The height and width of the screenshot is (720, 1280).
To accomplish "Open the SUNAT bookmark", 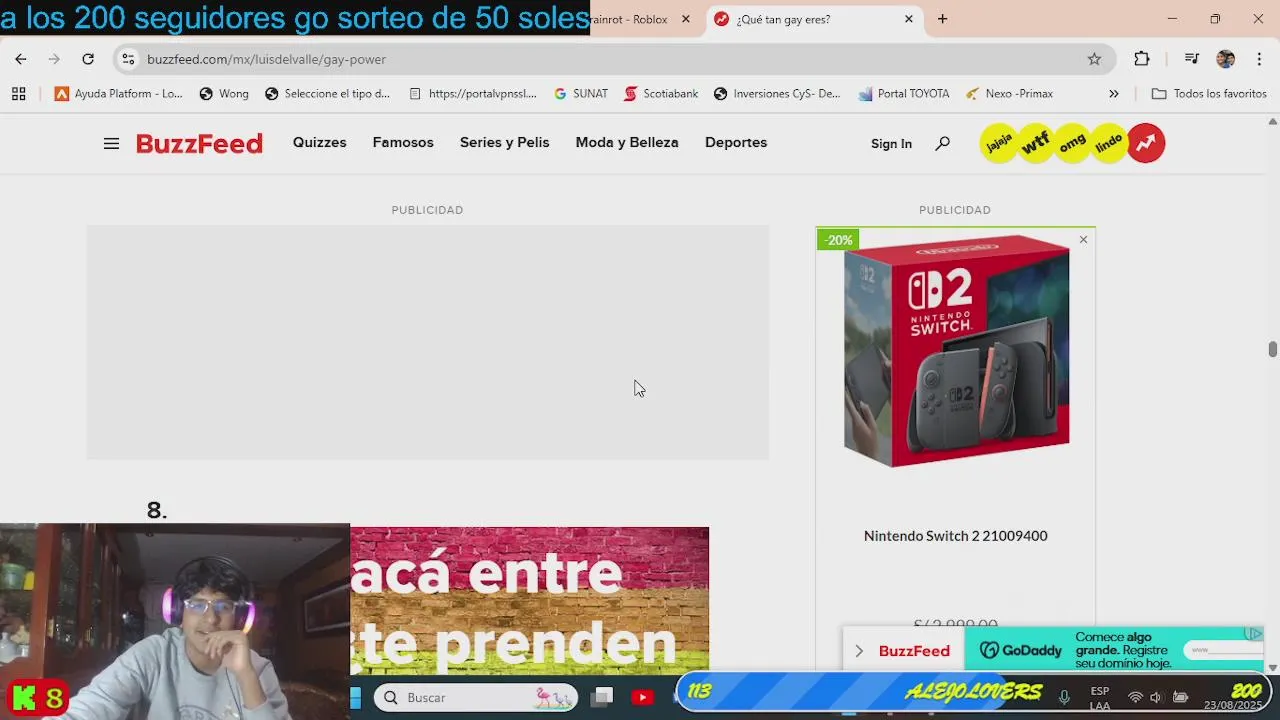I will (581, 93).
